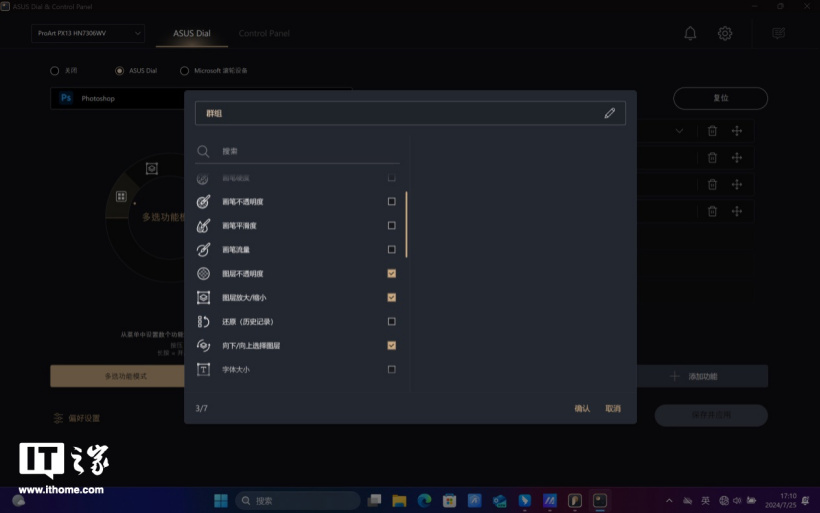Click the 图层放大/缩小 layer zoom icon
This screenshot has width=820, height=513.
pos(203,298)
